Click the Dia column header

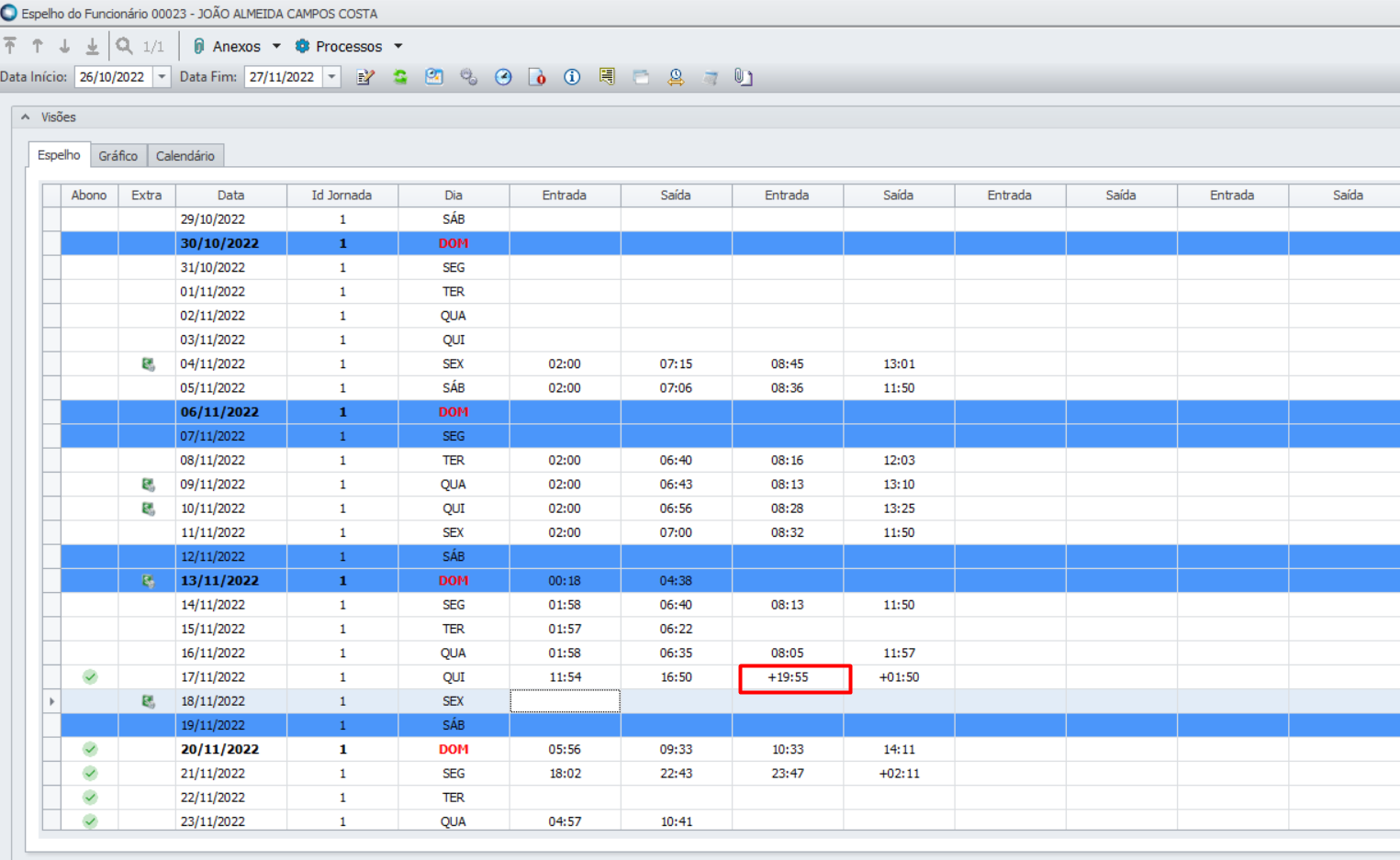(454, 195)
